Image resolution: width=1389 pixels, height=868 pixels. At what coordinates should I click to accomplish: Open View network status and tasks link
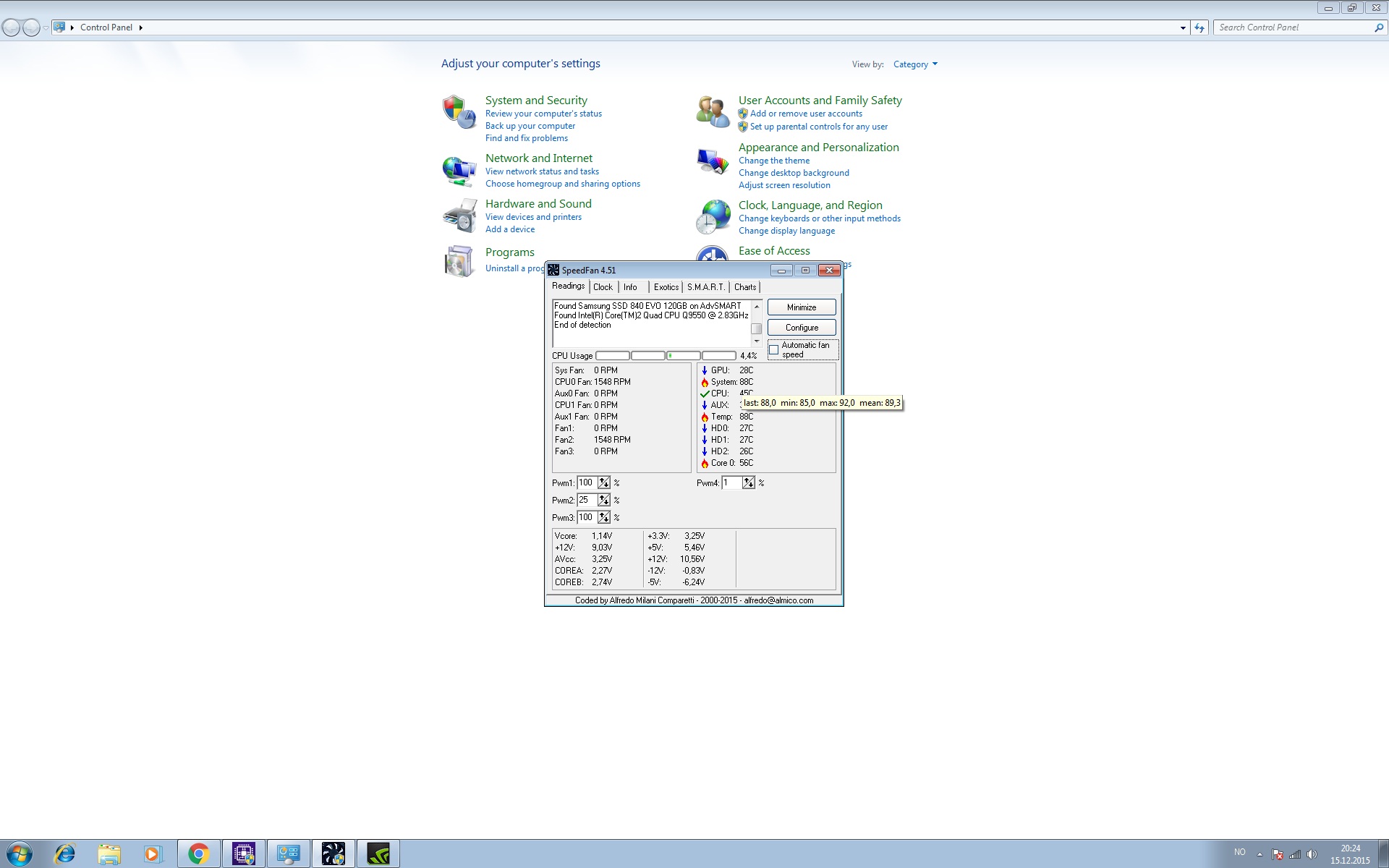542,171
